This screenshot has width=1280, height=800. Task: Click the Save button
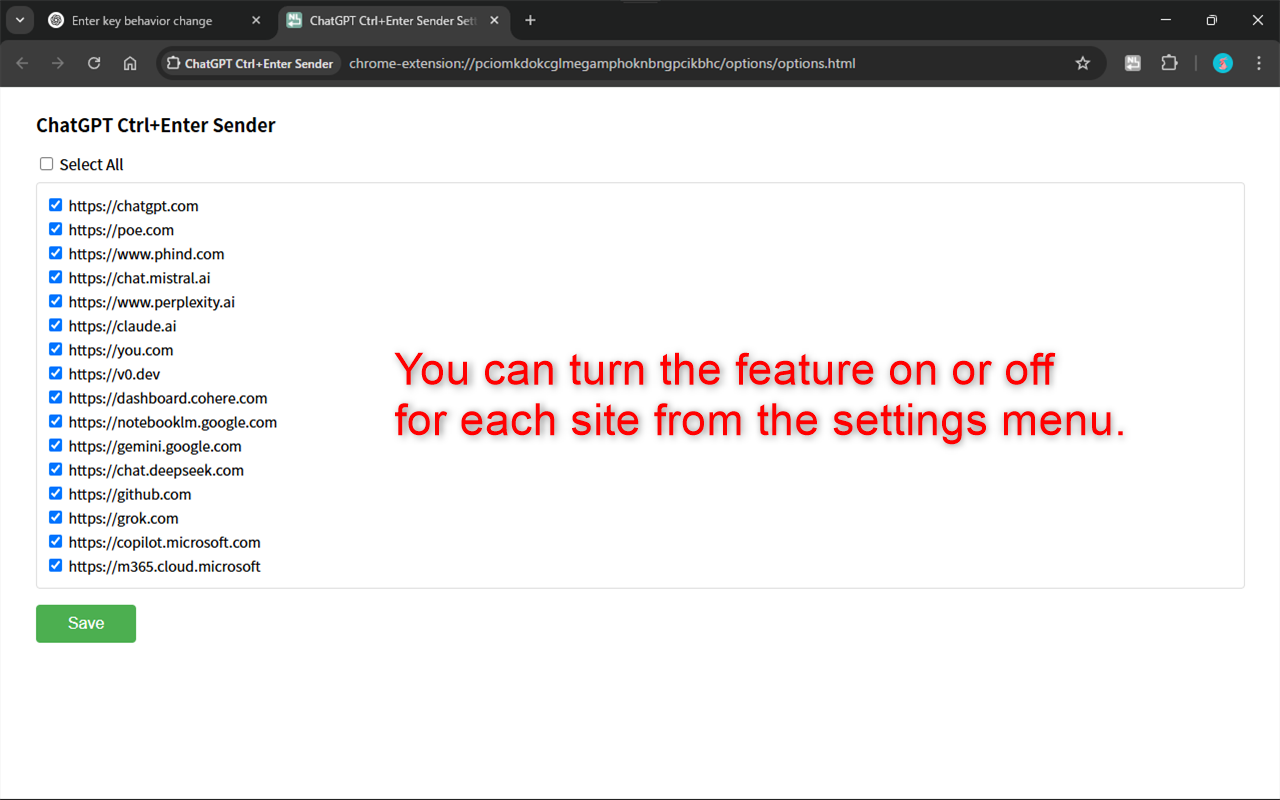coord(85,623)
